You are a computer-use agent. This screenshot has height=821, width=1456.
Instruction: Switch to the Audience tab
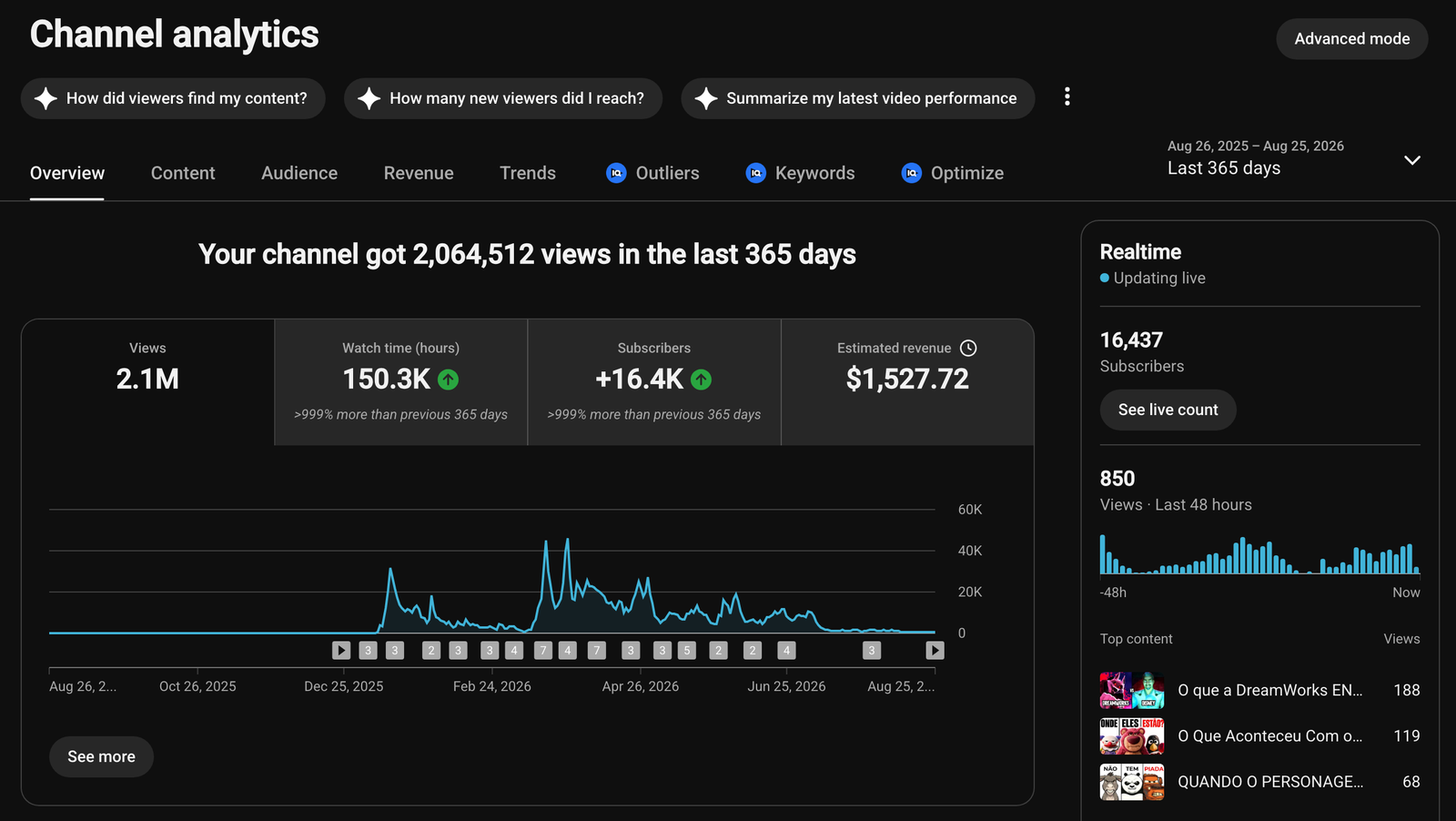299,173
